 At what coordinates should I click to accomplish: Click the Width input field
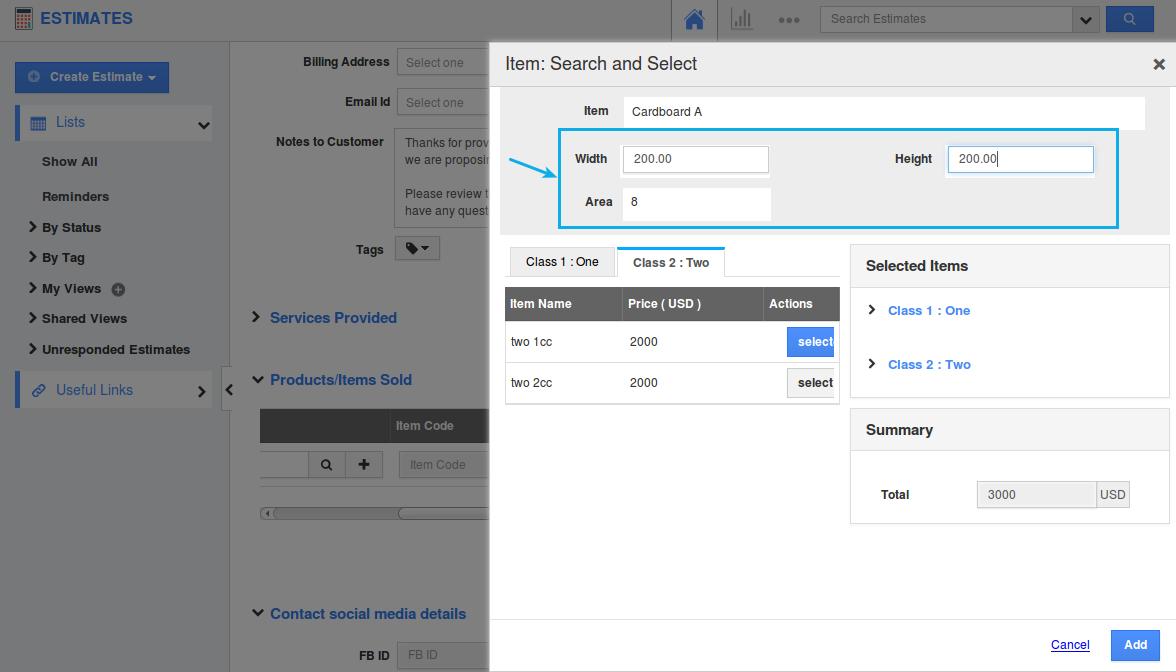click(695, 159)
